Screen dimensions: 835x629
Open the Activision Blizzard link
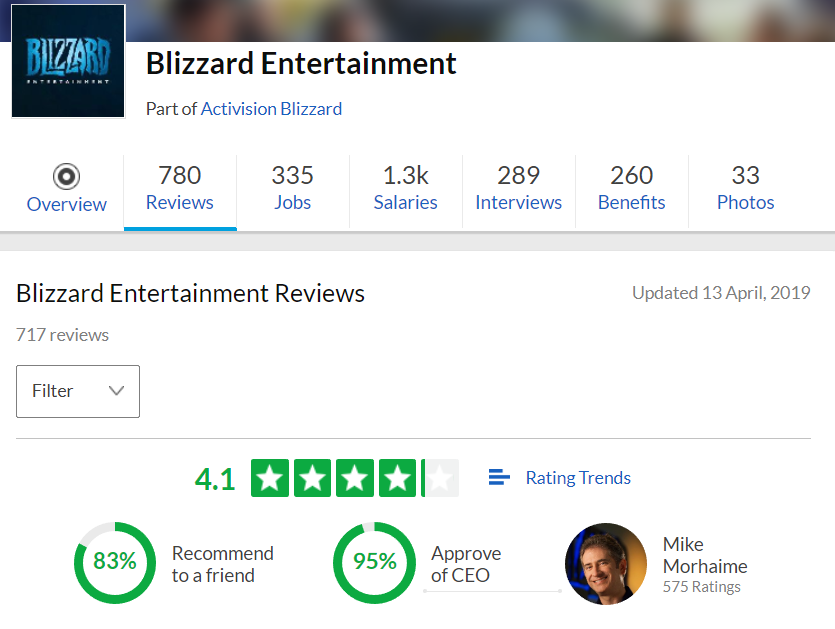(271, 109)
